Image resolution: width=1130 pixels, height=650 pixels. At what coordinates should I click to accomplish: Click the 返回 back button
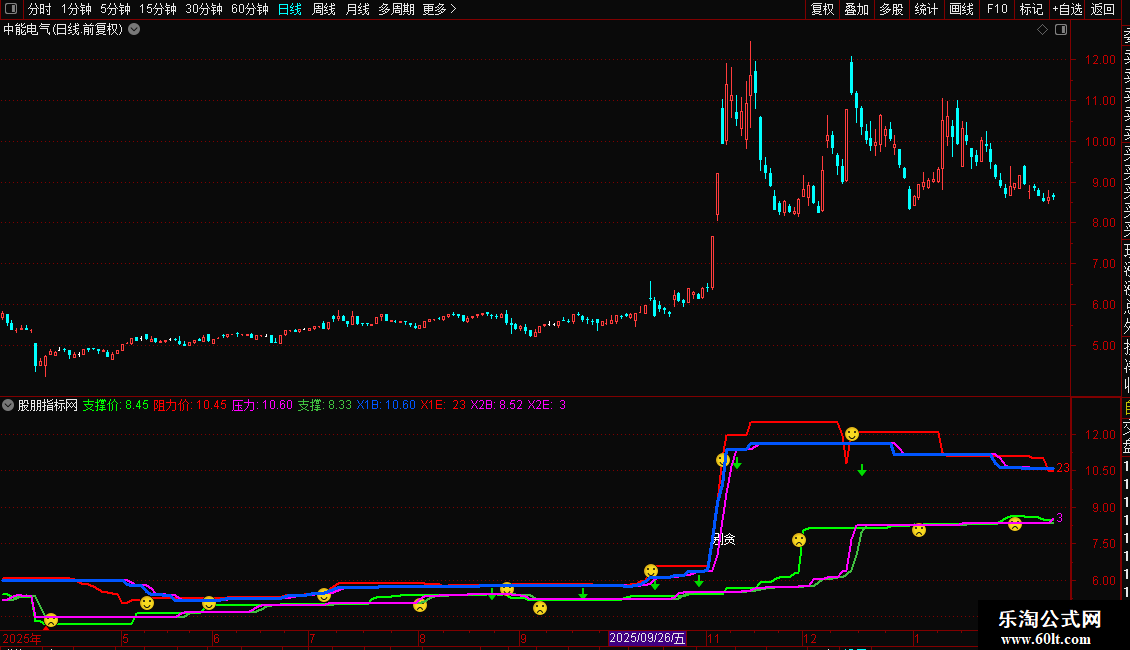click(x=1103, y=9)
